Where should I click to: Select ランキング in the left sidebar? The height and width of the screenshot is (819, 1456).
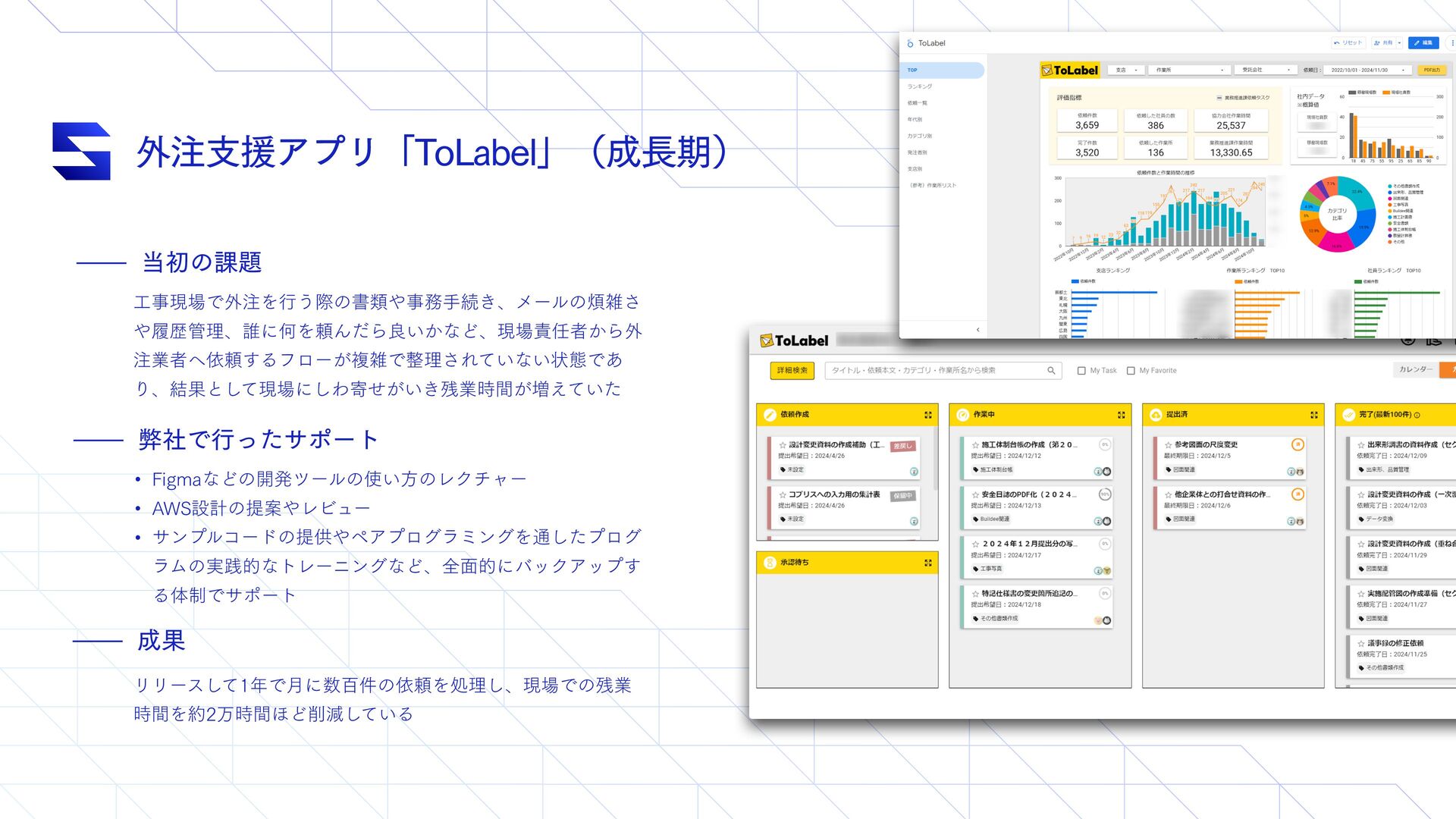pyautogui.click(x=920, y=86)
